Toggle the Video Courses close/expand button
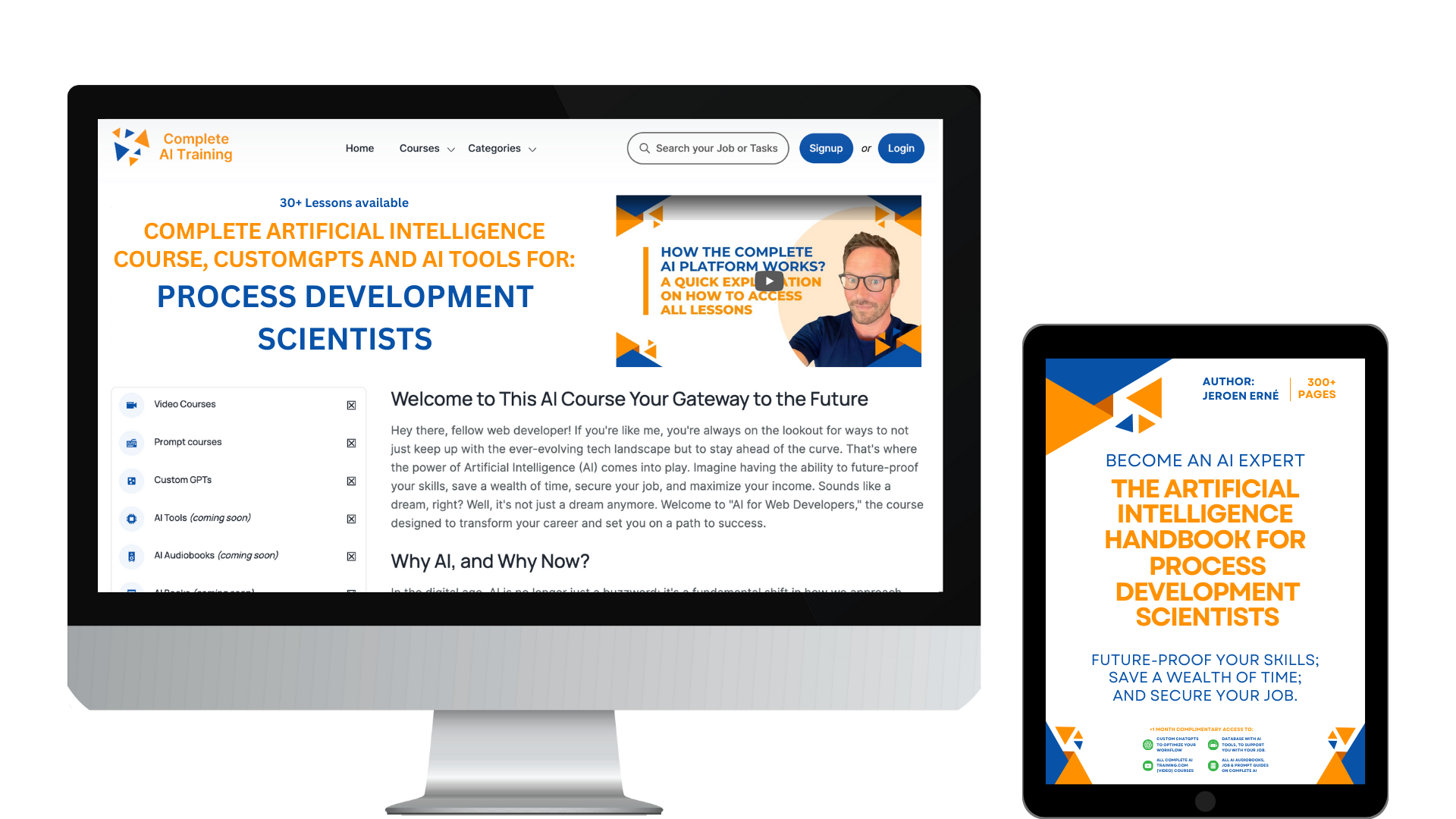This screenshot has height=819, width=1456. 352,405
